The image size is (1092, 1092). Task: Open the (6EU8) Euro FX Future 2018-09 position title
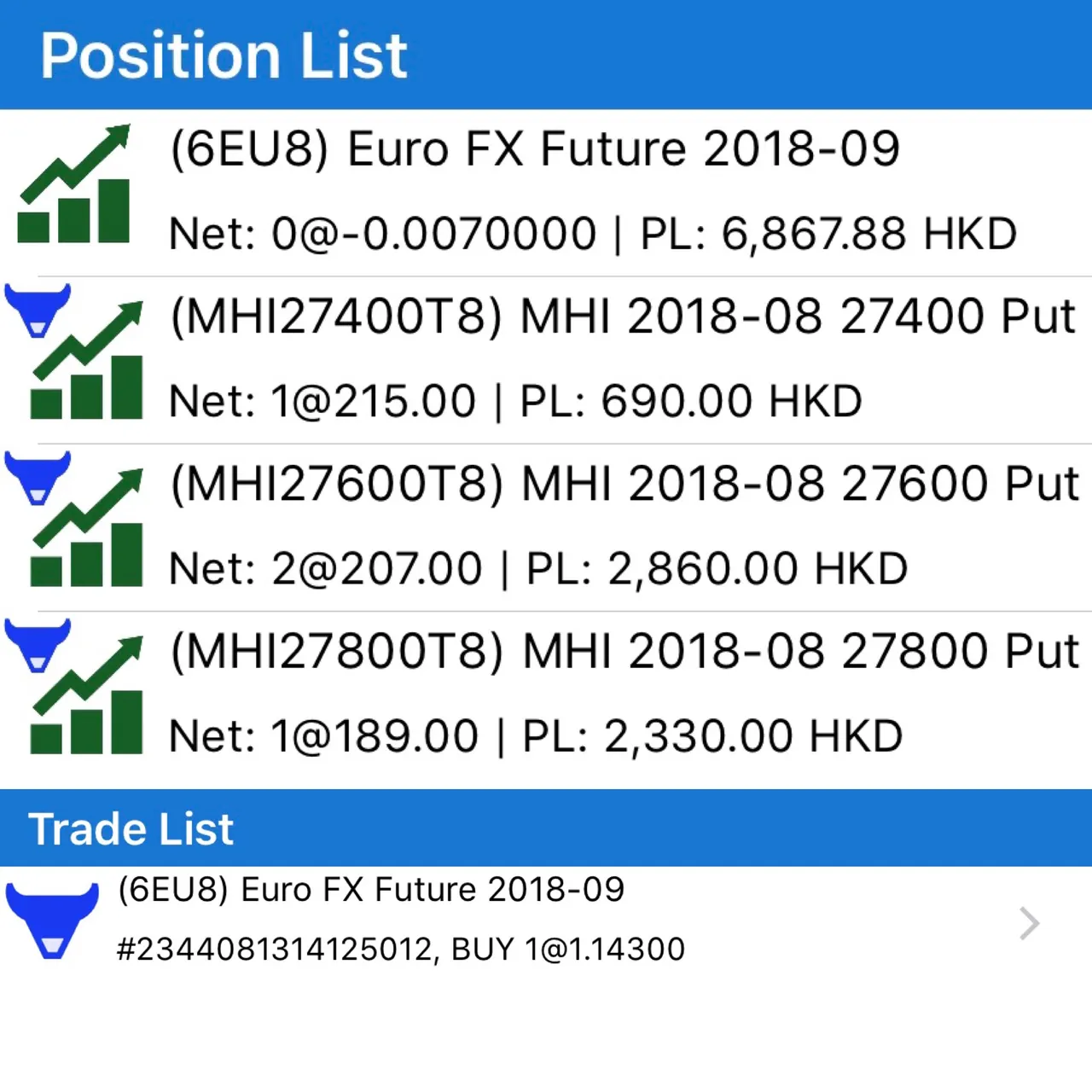[535, 148]
